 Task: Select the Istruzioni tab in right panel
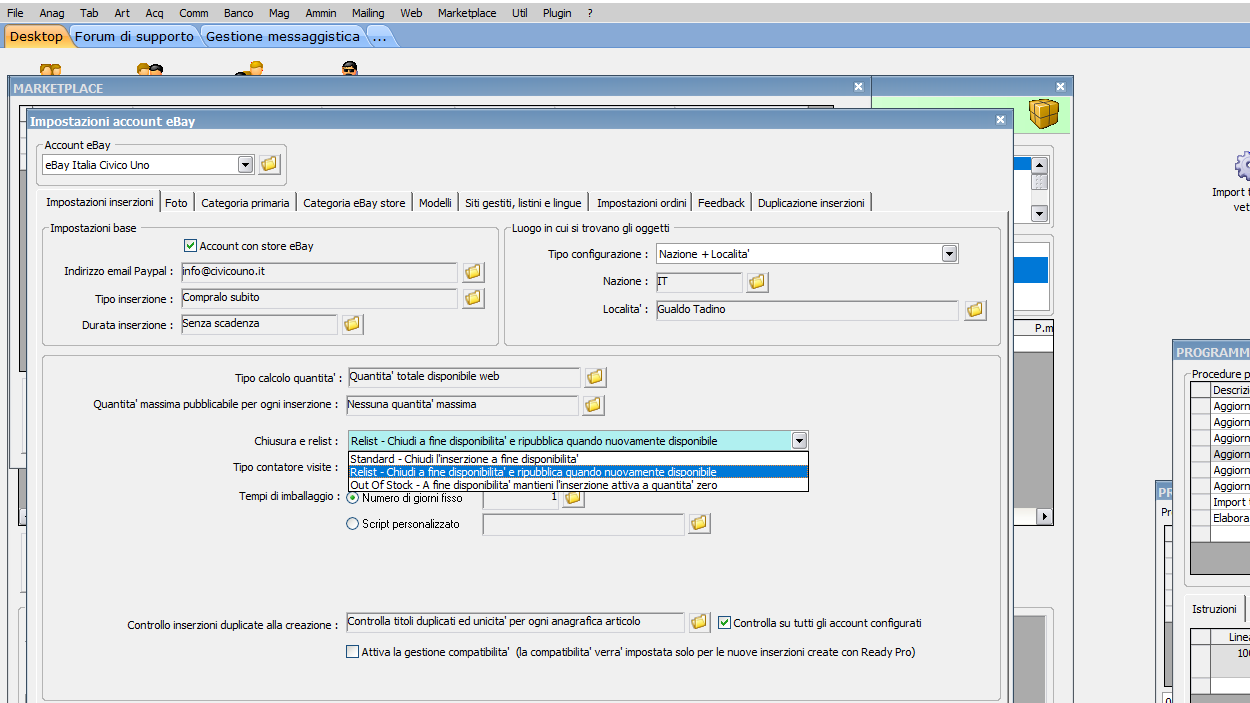1214,609
